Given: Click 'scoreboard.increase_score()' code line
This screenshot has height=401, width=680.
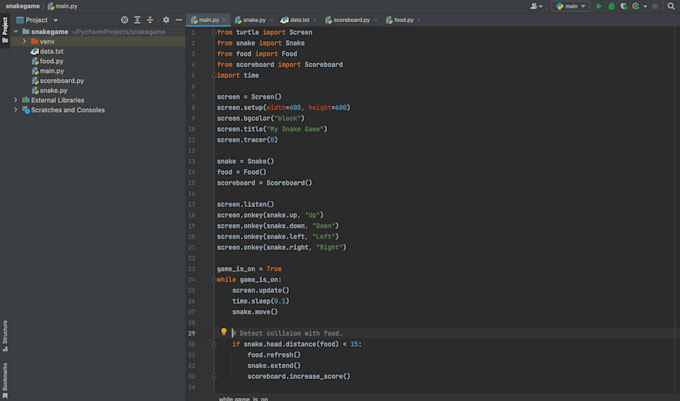Looking at the screenshot, I should [x=299, y=376].
